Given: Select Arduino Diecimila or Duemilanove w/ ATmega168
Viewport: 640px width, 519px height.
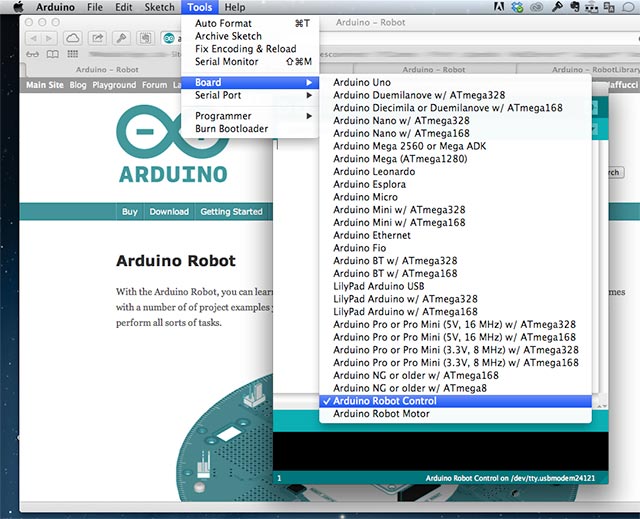Looking at the screenshot, I should click(456, 108).
